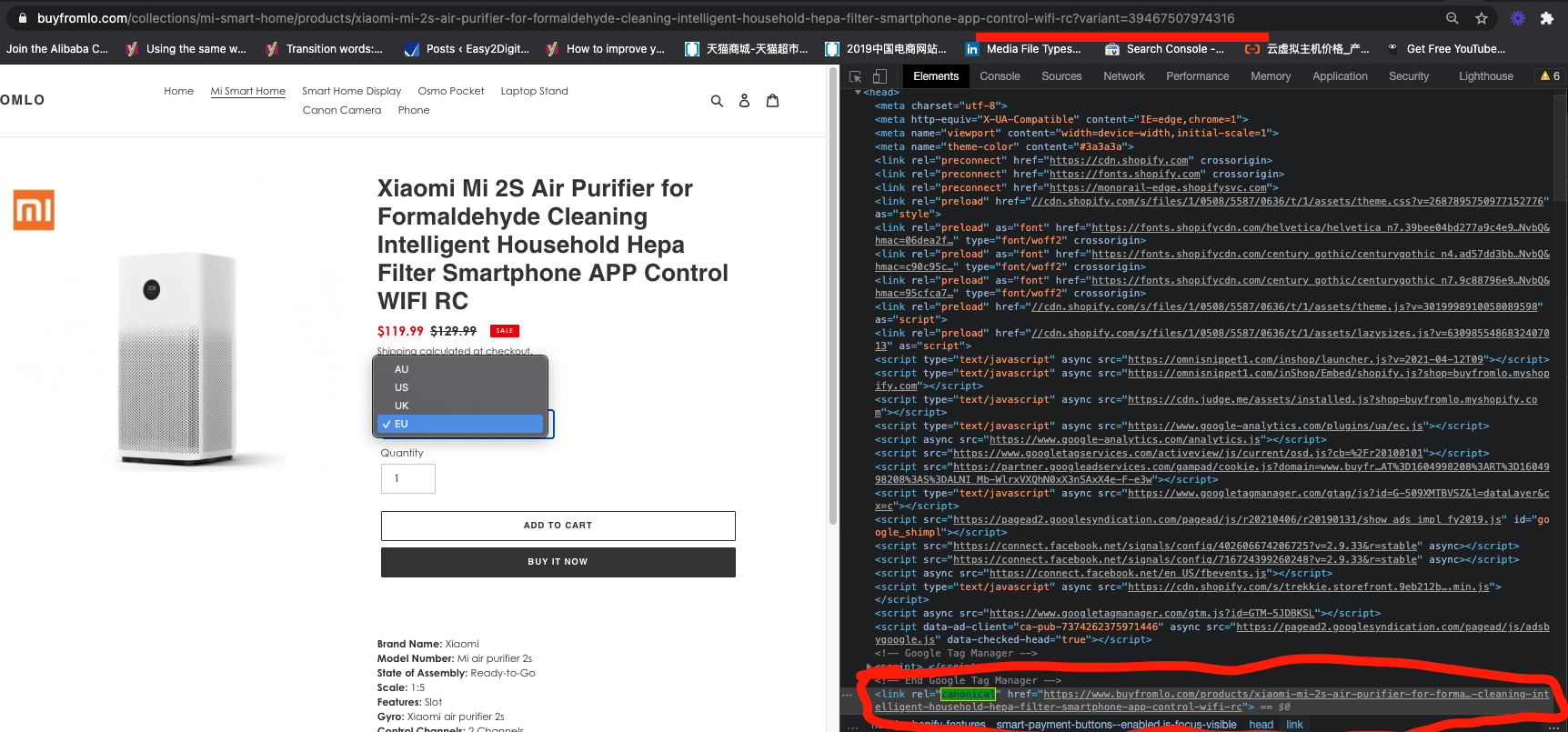
Task: Click 'link' in DevTools breadcrumb
Action: coord(1294,725)
